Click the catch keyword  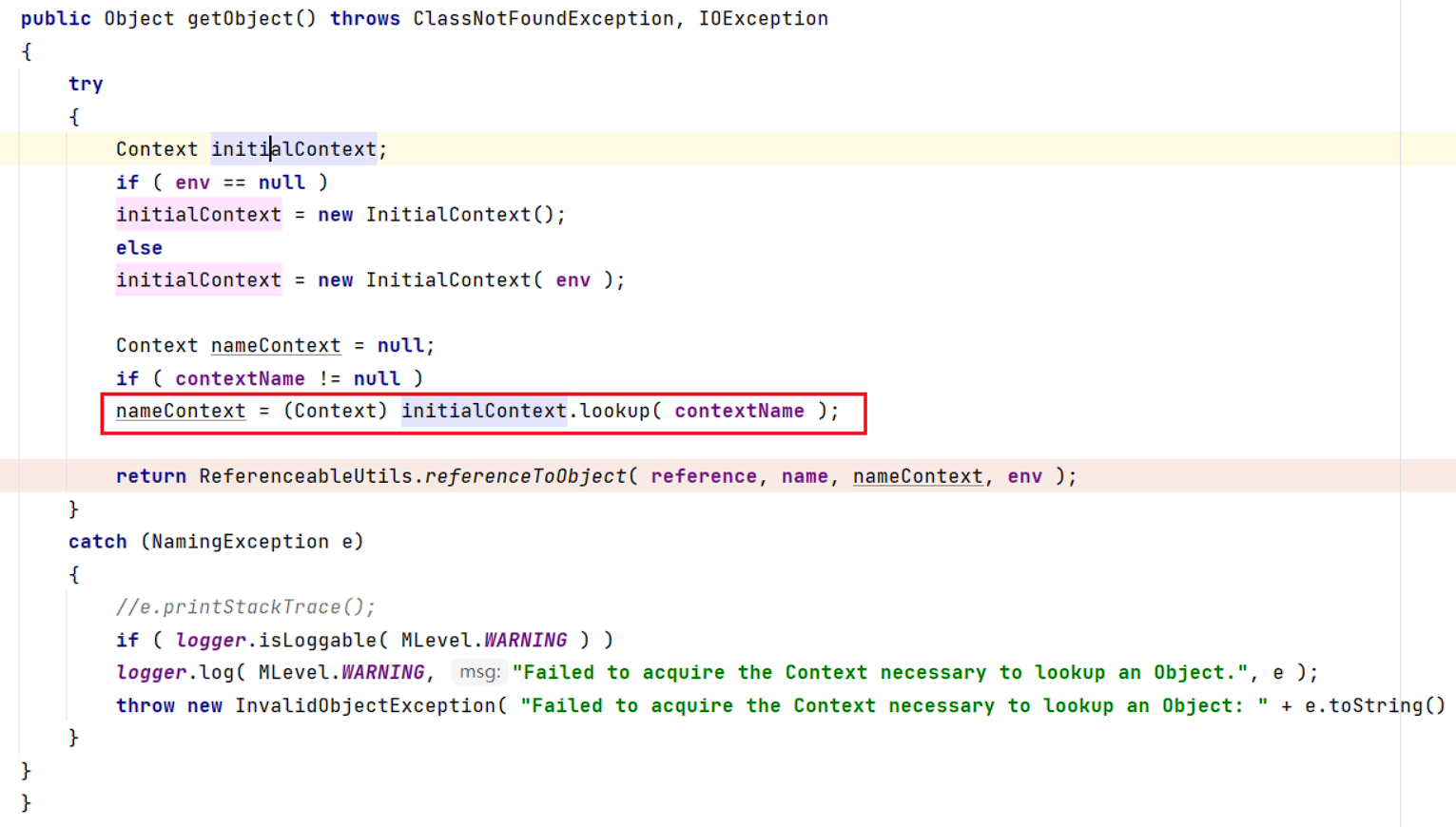pyautogui.click(x=98, y=542)
